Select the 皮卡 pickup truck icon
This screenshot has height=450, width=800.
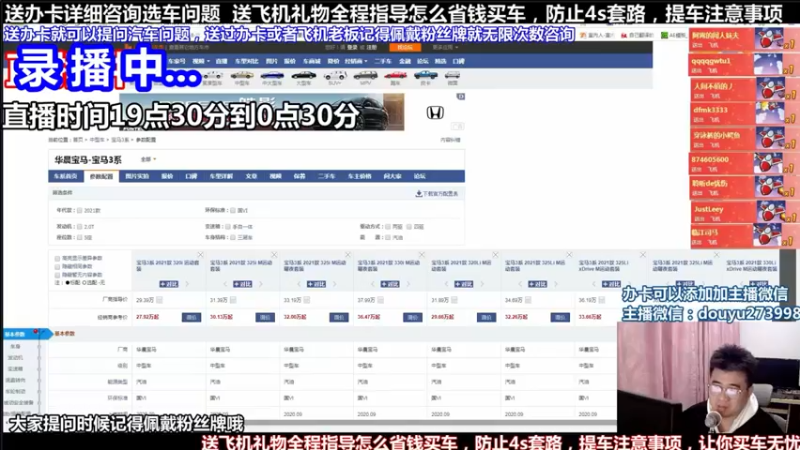(x=426, y=76)
